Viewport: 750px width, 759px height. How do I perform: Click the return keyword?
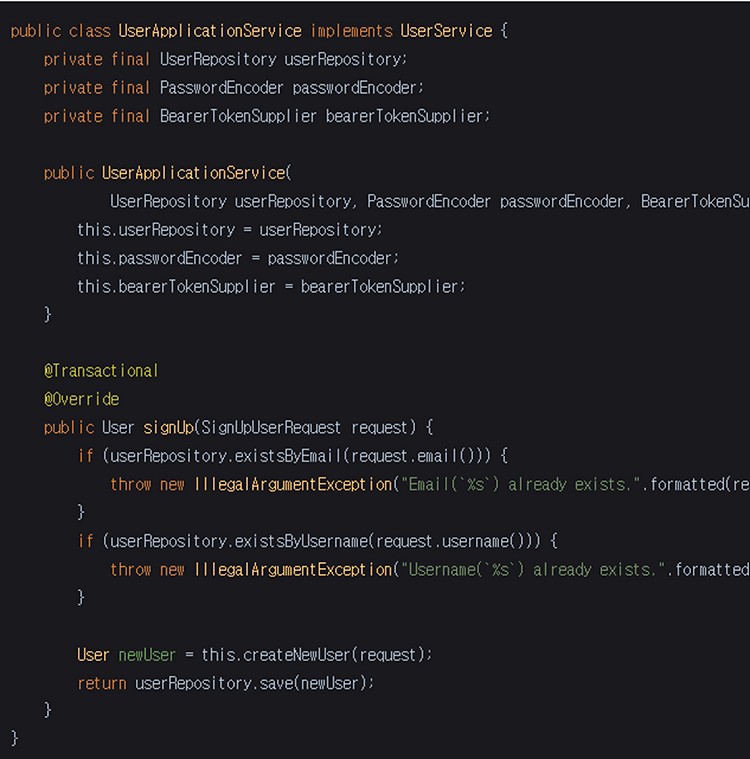[x=102, y=683]
